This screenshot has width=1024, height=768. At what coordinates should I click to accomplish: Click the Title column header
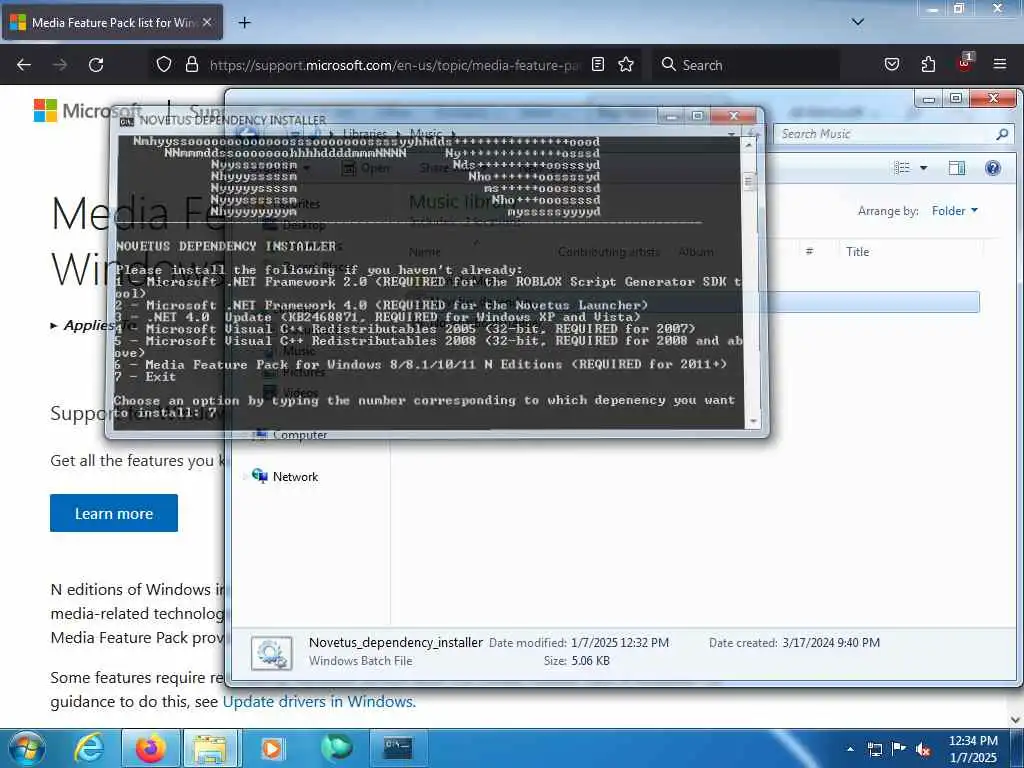click(857, 251)
